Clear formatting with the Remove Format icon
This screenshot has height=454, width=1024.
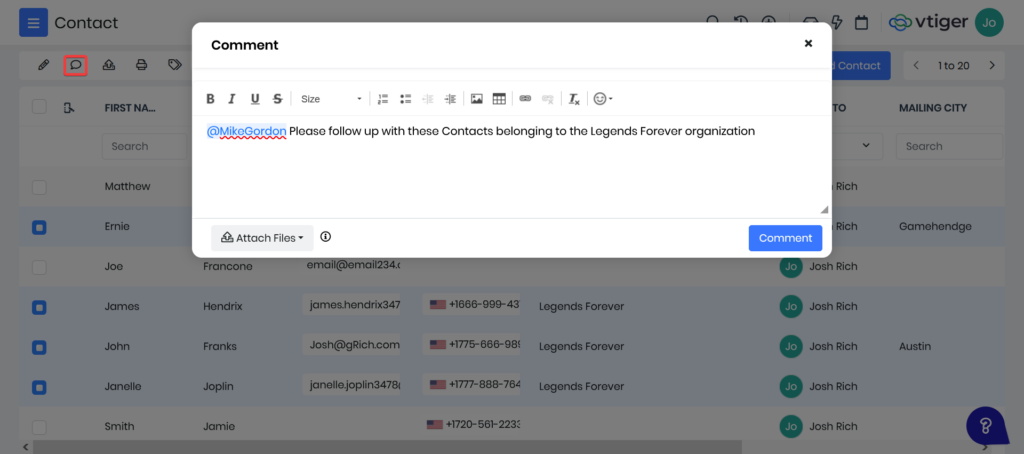pos(574,99)
